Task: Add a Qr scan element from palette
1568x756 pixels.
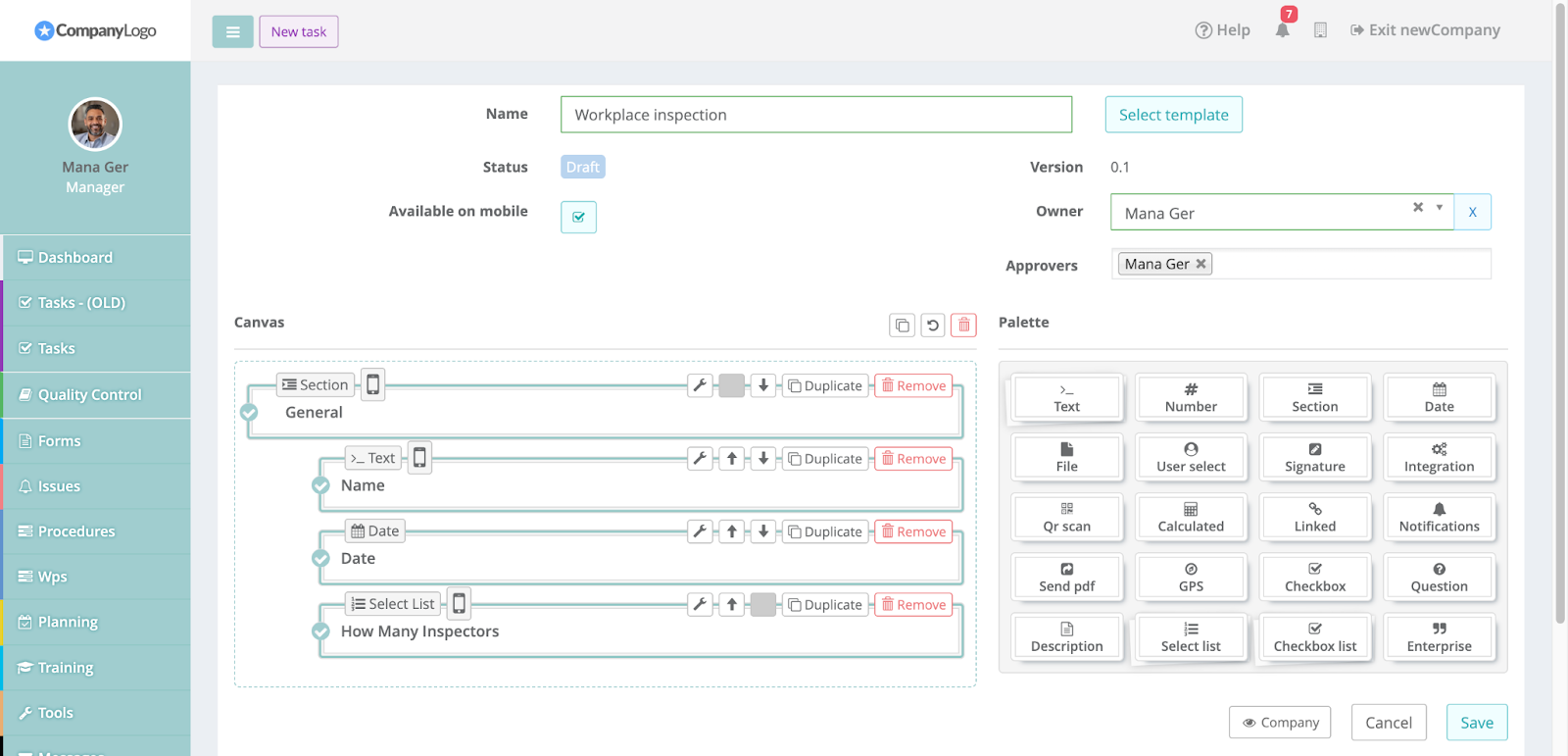Action: [x=1067, y=517]
